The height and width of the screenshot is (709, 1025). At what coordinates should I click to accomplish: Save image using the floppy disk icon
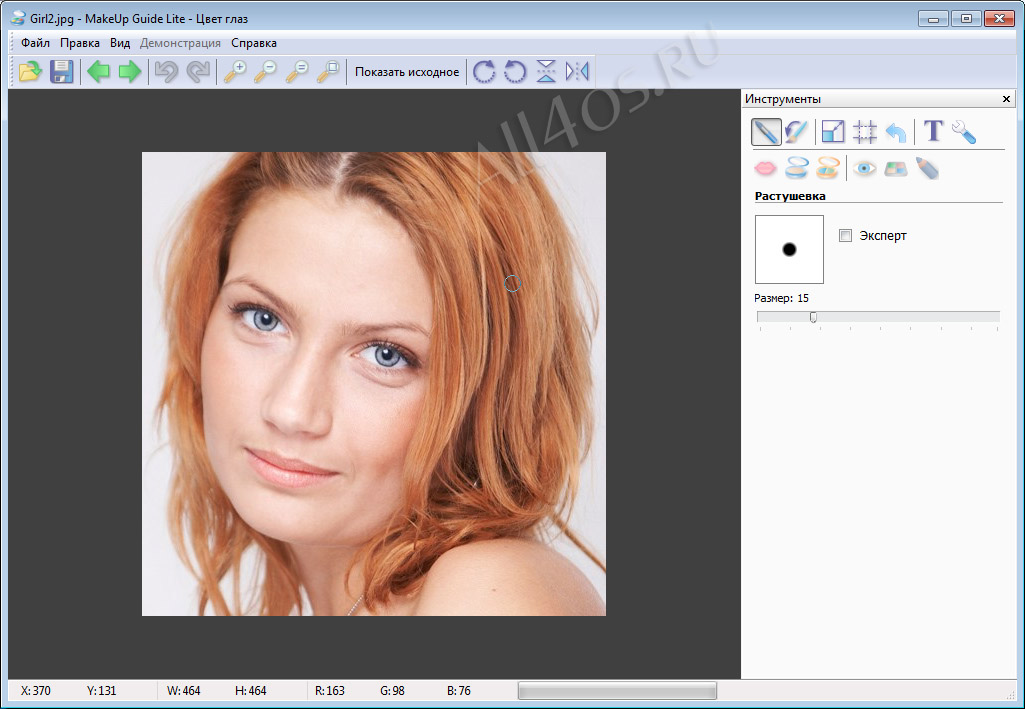click(61, 71)
